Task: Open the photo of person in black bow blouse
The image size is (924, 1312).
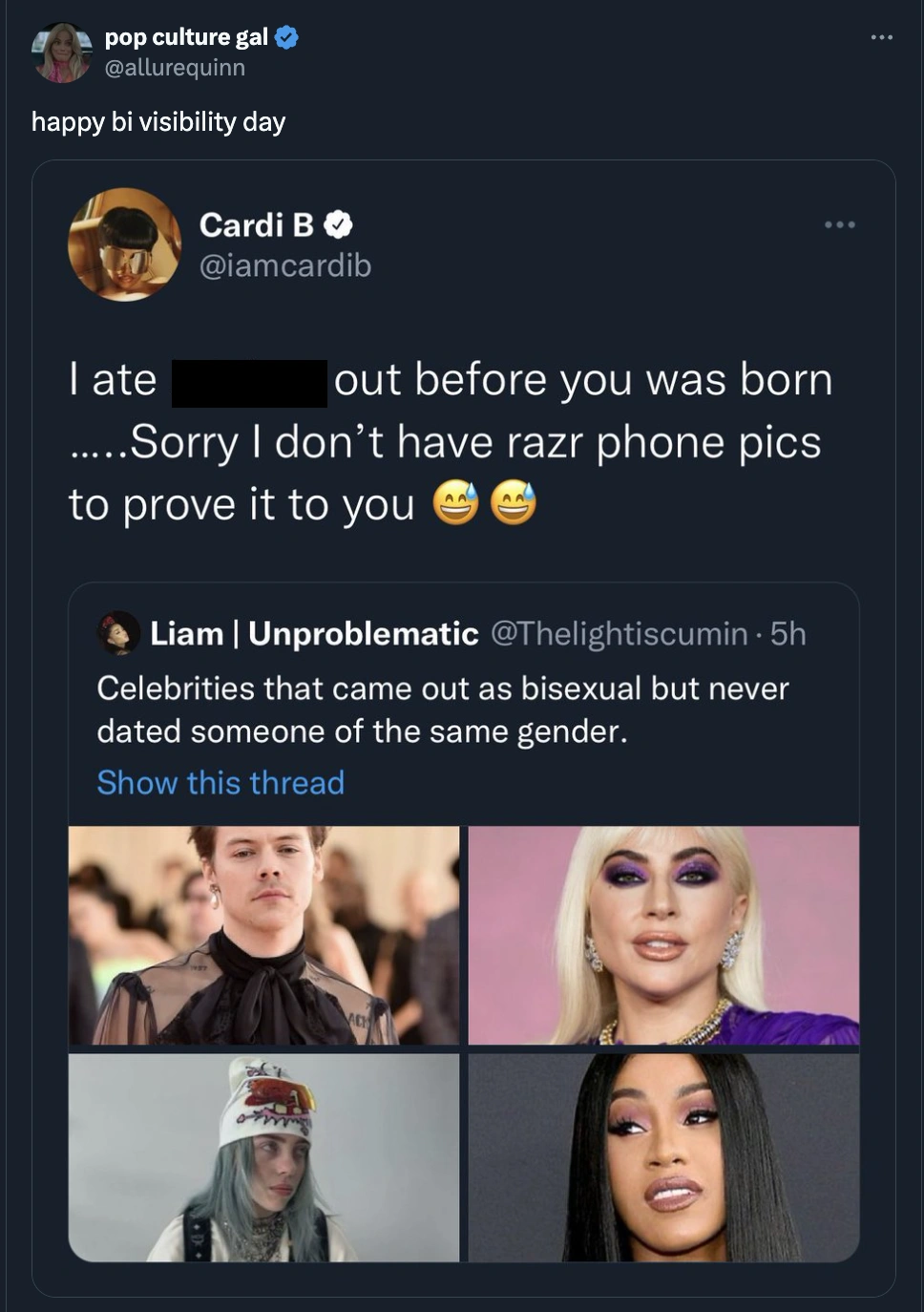Action: click(263, 935)
